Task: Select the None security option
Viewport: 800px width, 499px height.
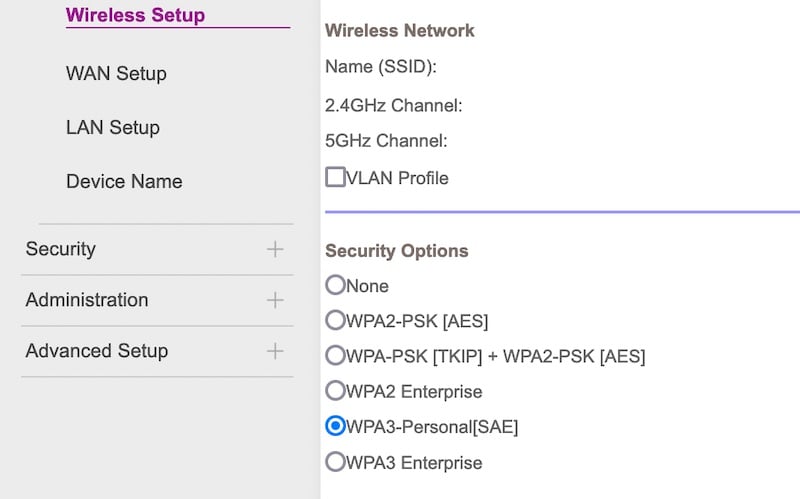Action: point(335,285)
